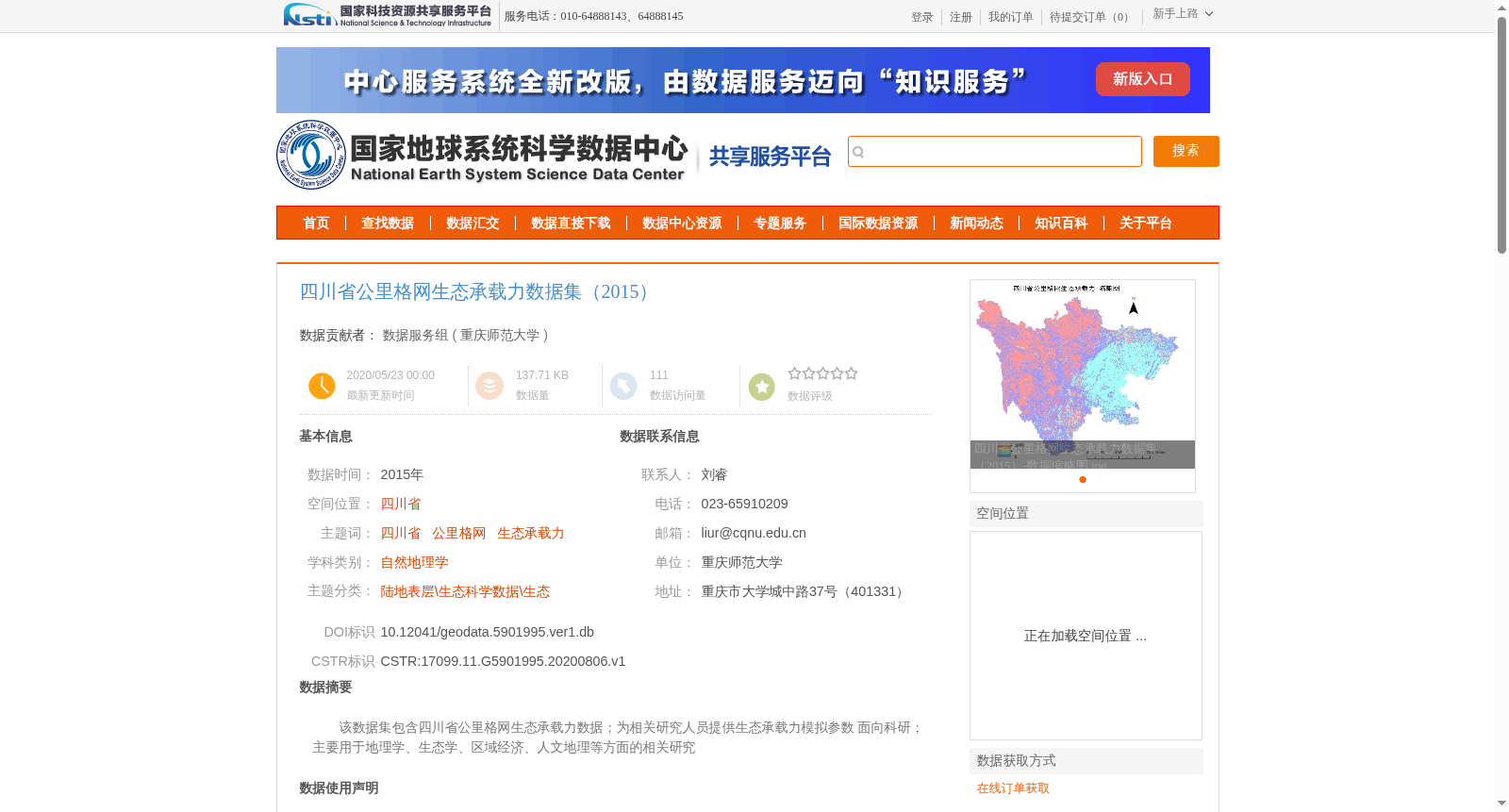1509x812 pixels.
Task: Click the 公里格网 keyword link
Action: coord(459,533)
